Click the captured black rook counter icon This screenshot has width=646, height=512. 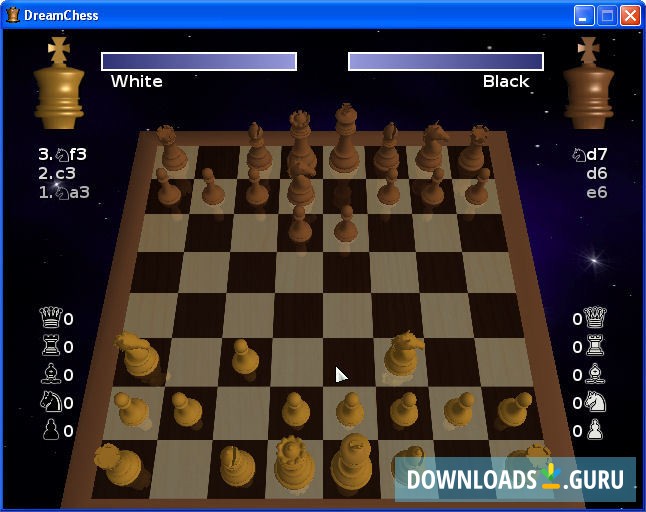[51, 345]
